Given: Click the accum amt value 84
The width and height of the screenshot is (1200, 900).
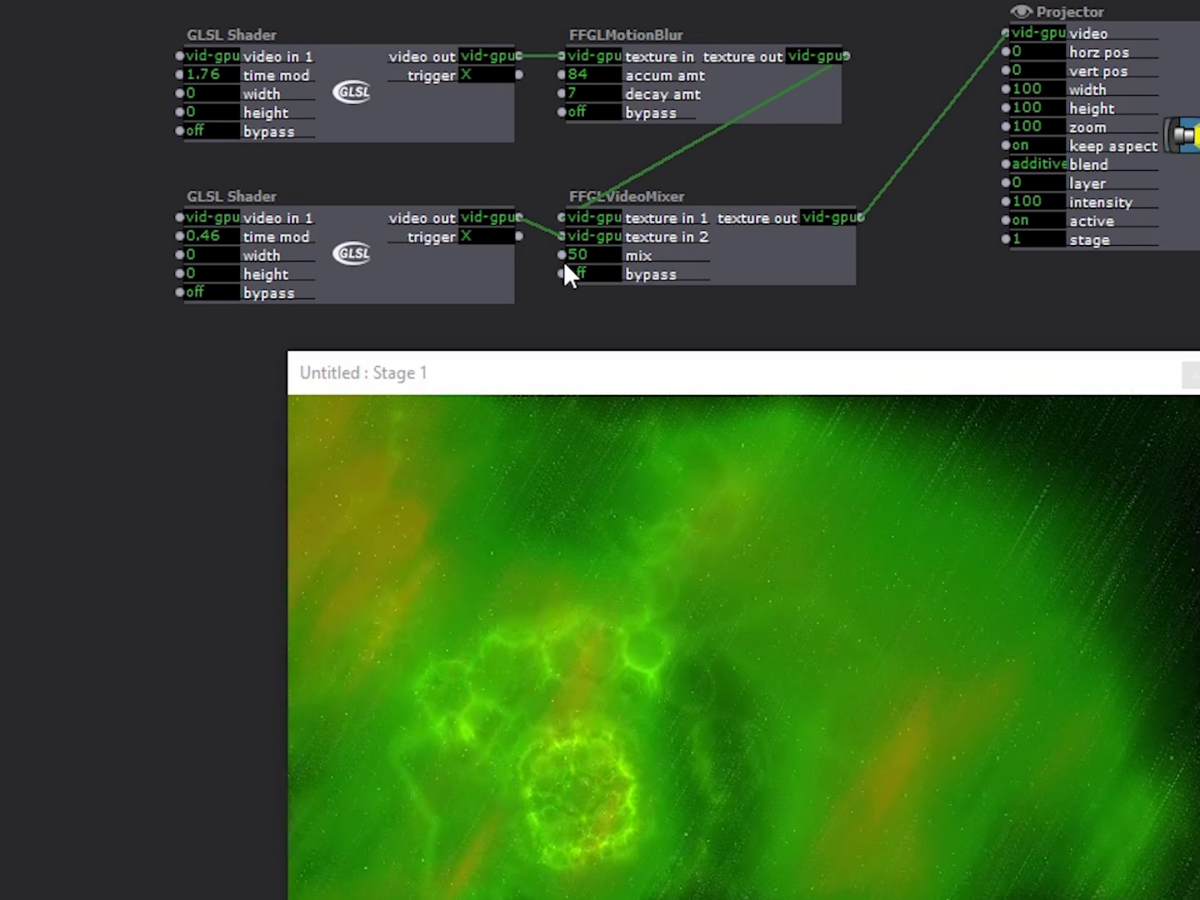Looking at the screenshot, I should coord(592,75).
